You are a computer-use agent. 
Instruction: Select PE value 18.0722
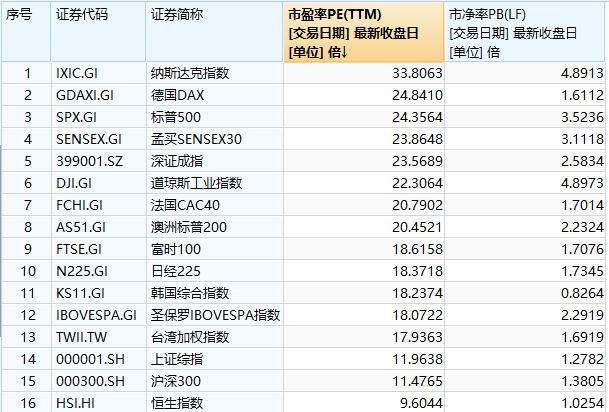pos(364,315)
